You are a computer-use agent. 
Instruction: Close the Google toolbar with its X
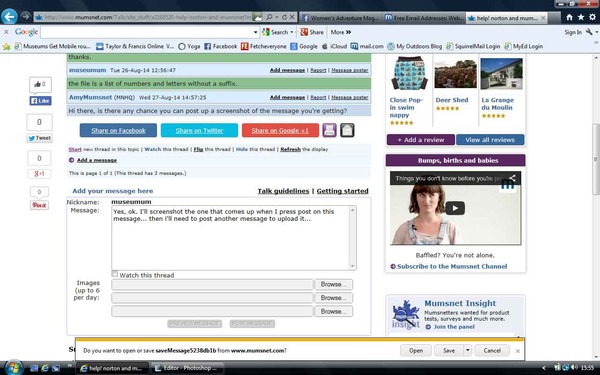6,32
